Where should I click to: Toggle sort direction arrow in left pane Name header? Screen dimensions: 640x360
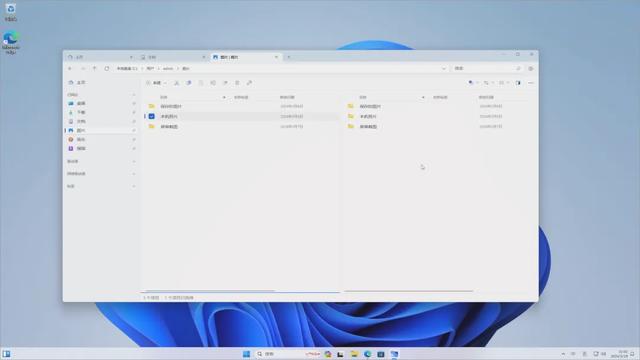[x=224, y=97]
